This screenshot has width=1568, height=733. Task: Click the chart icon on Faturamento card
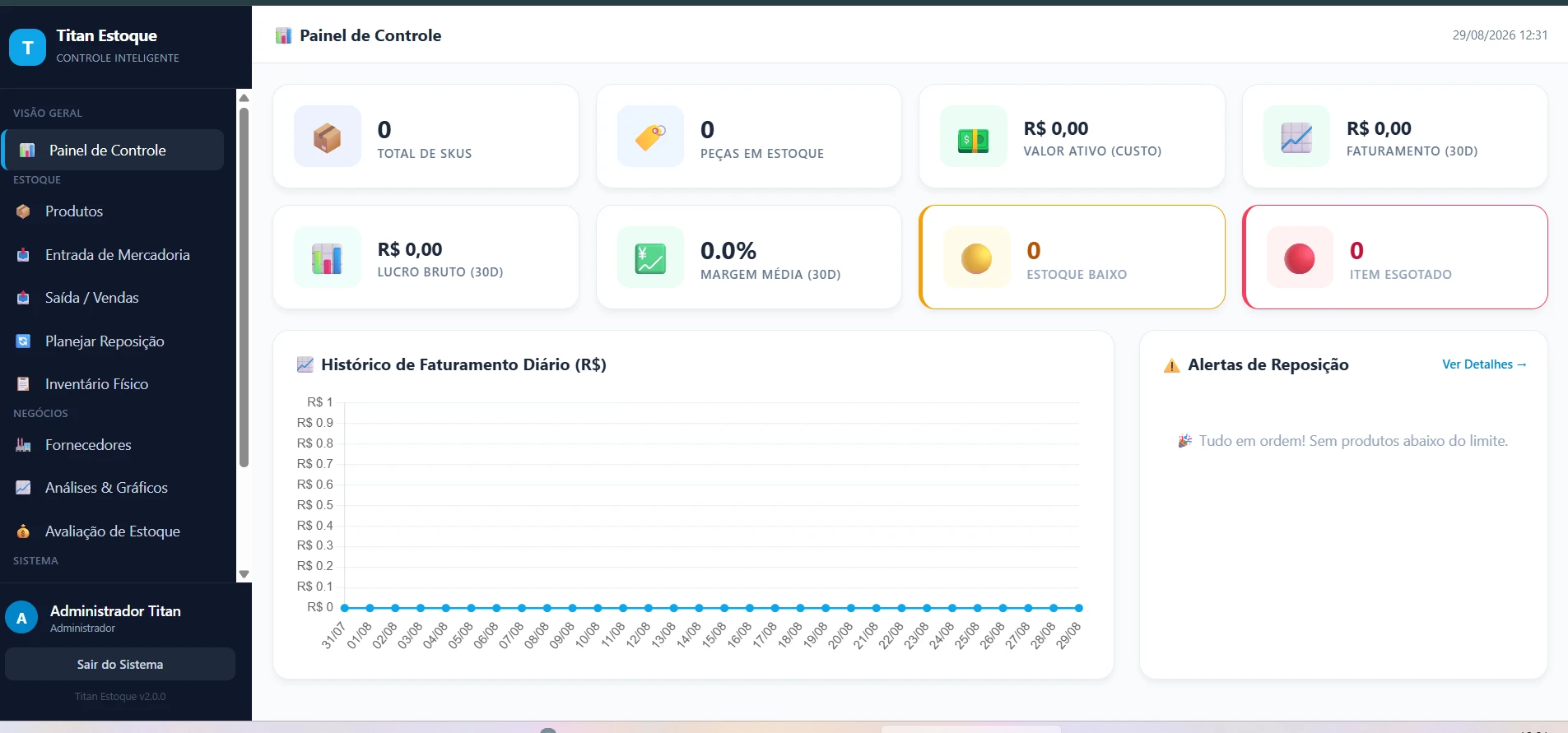coord(1296,137)
